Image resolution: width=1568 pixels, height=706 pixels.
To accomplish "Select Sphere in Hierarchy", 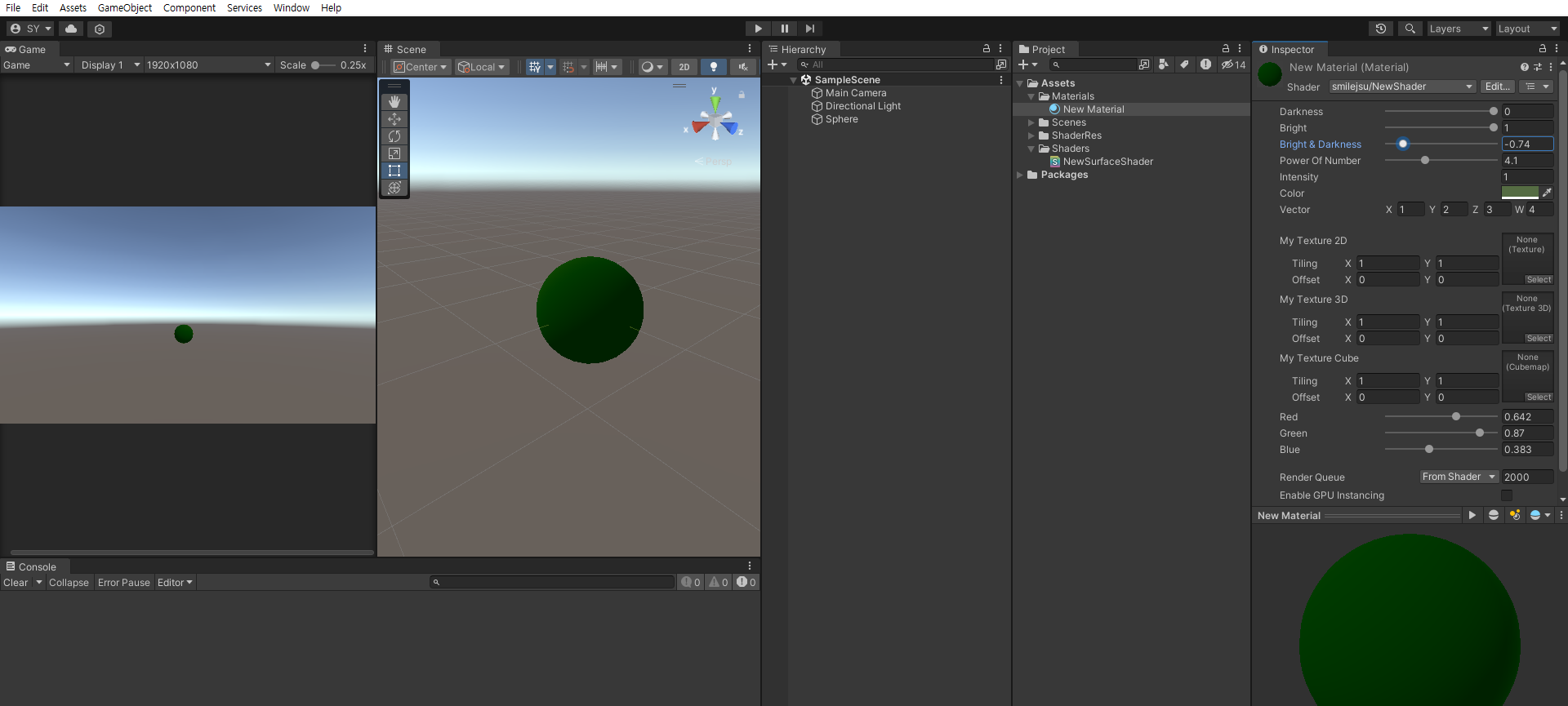I will click(841, 119).
